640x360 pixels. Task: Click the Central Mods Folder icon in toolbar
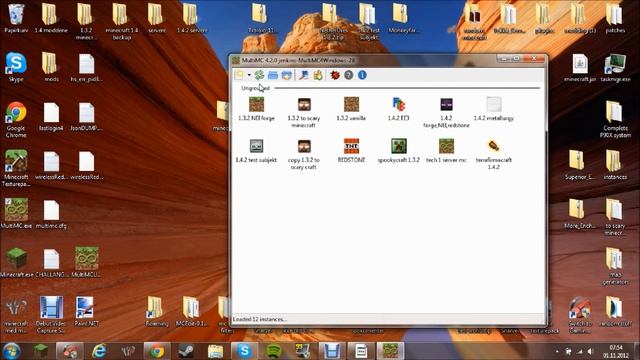pyautogui.click(x=287, y=75)
